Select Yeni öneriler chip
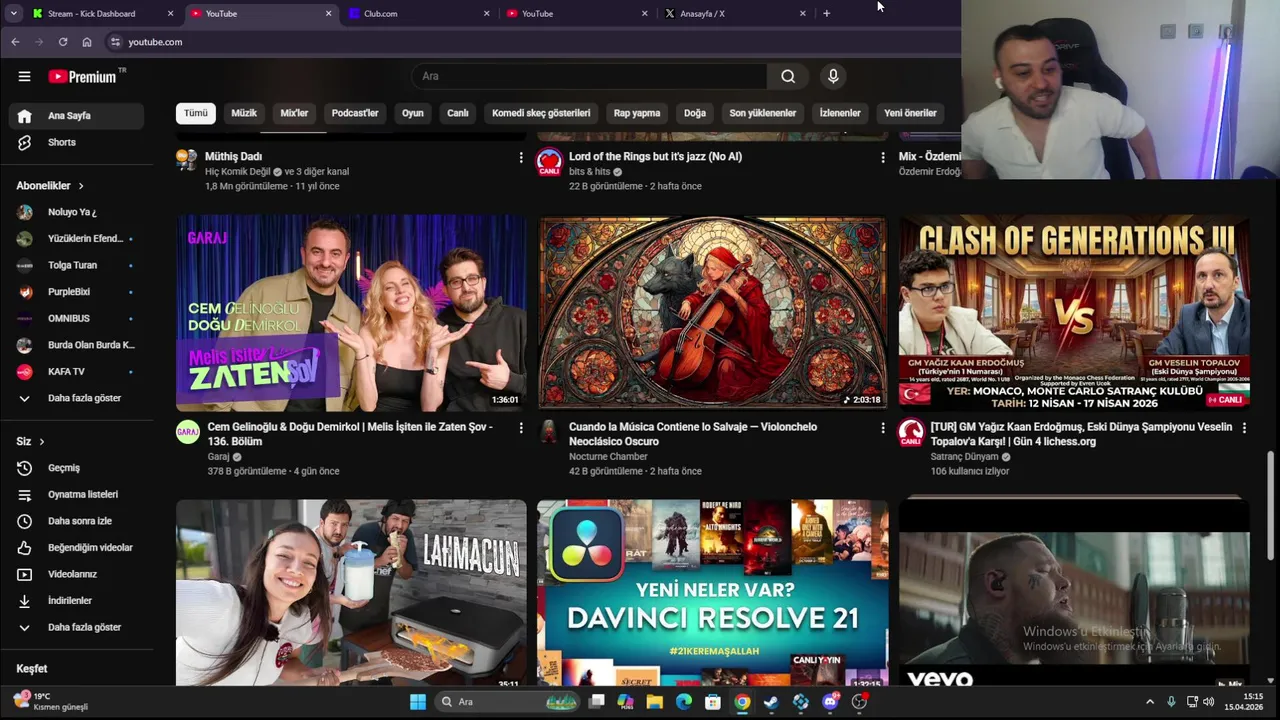1280x720 pixels. tap(910, 113)
